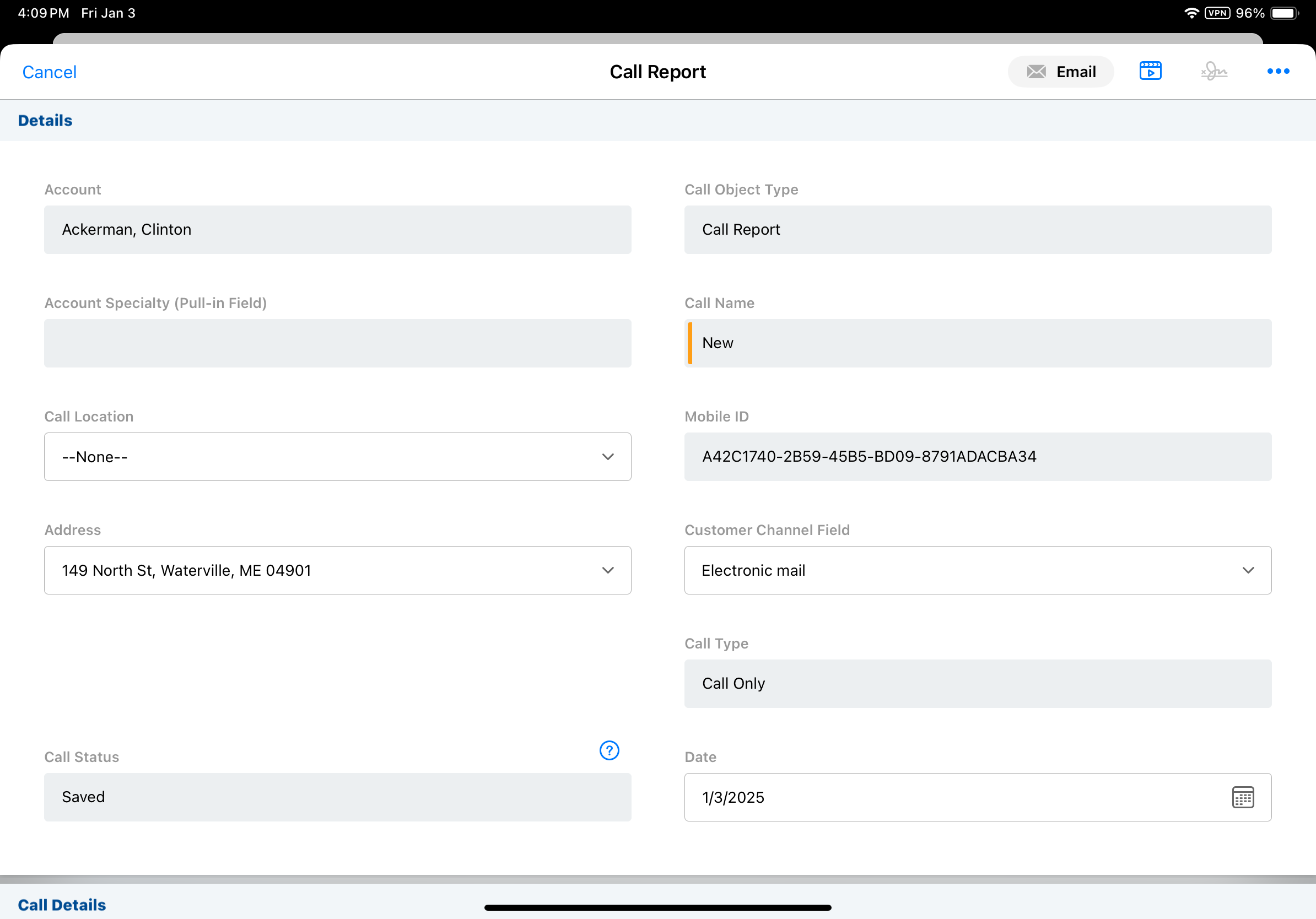Click the Date field showing 1/3/2025

coord(978,797)
